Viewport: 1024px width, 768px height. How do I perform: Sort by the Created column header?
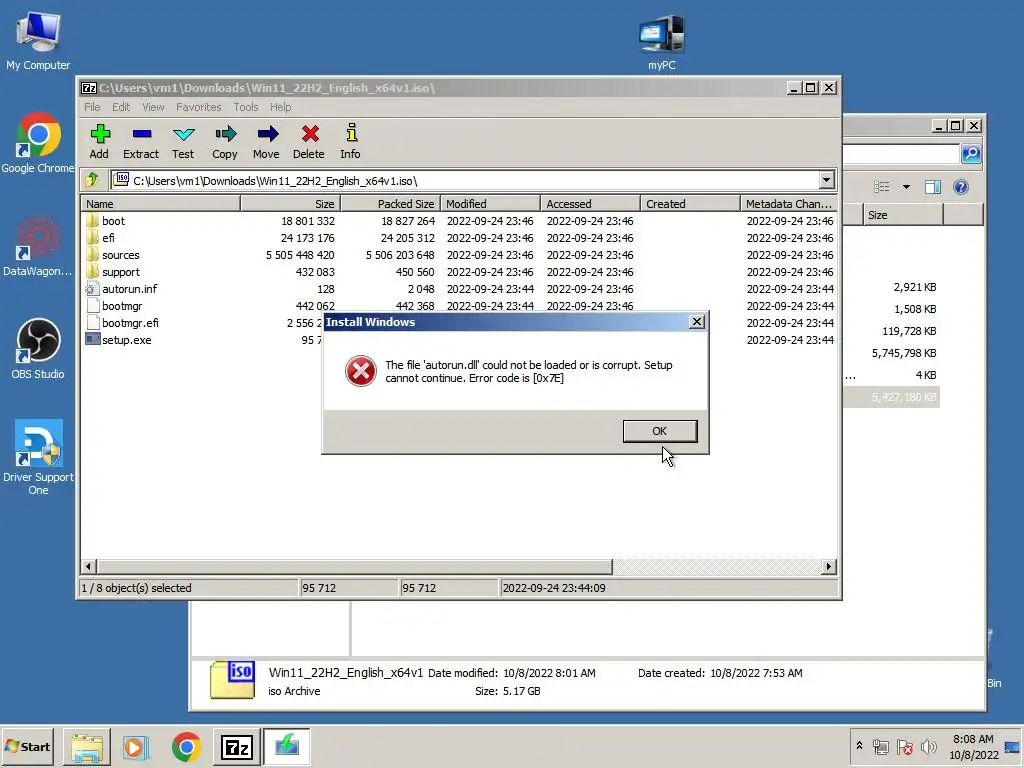pos(690,204)
